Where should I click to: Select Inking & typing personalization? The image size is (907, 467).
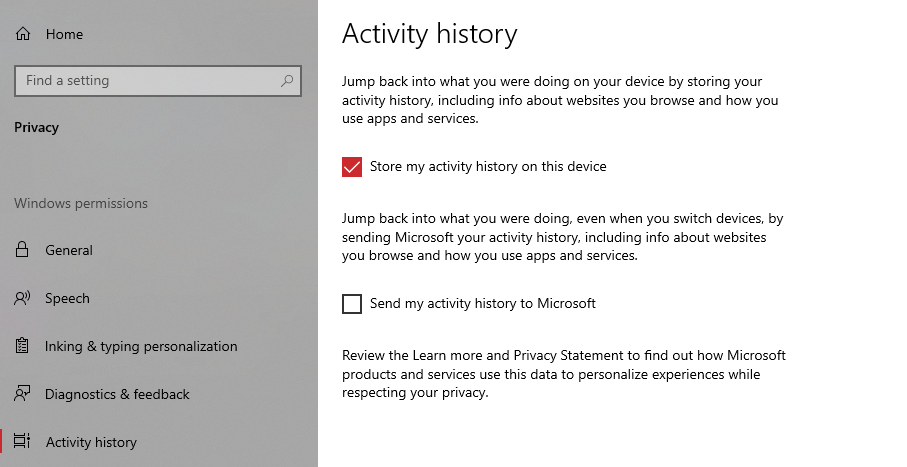141,346
